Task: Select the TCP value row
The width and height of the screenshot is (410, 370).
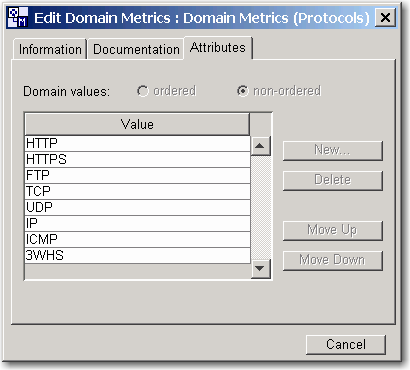Action: pyautogui.click(x=137, y=191)
